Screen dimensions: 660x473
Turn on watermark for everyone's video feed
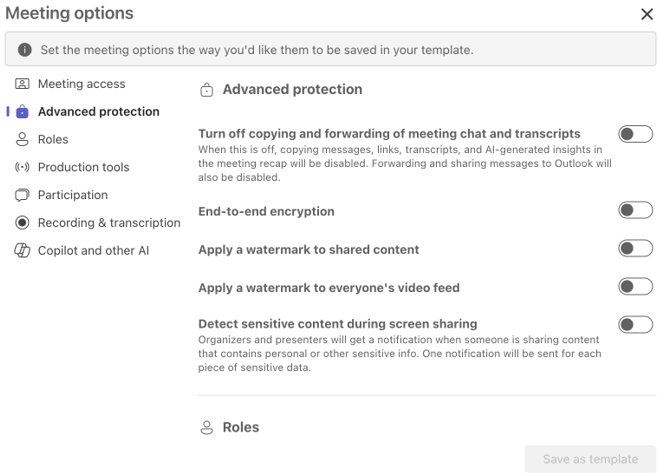(x=635, y=287)
